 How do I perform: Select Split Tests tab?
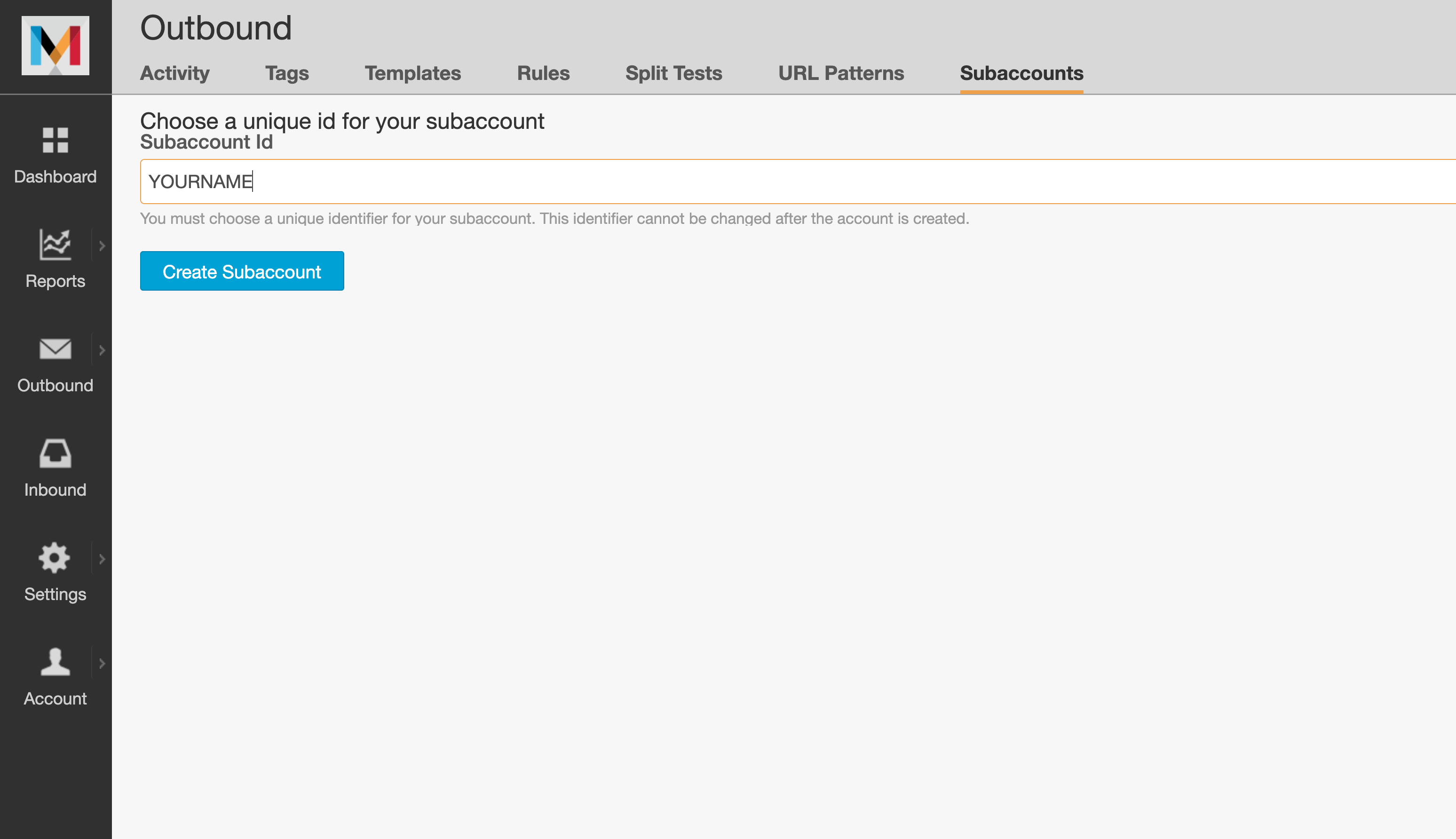pos(673,72)
